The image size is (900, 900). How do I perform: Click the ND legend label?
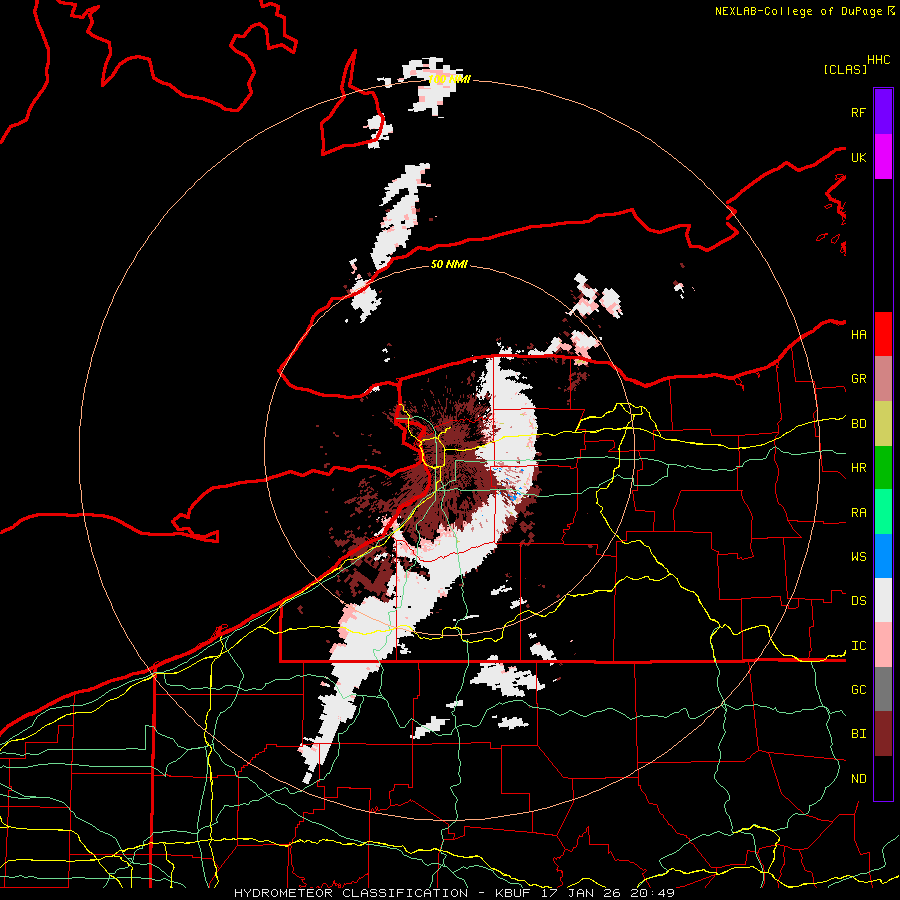(x=858, y=779)
